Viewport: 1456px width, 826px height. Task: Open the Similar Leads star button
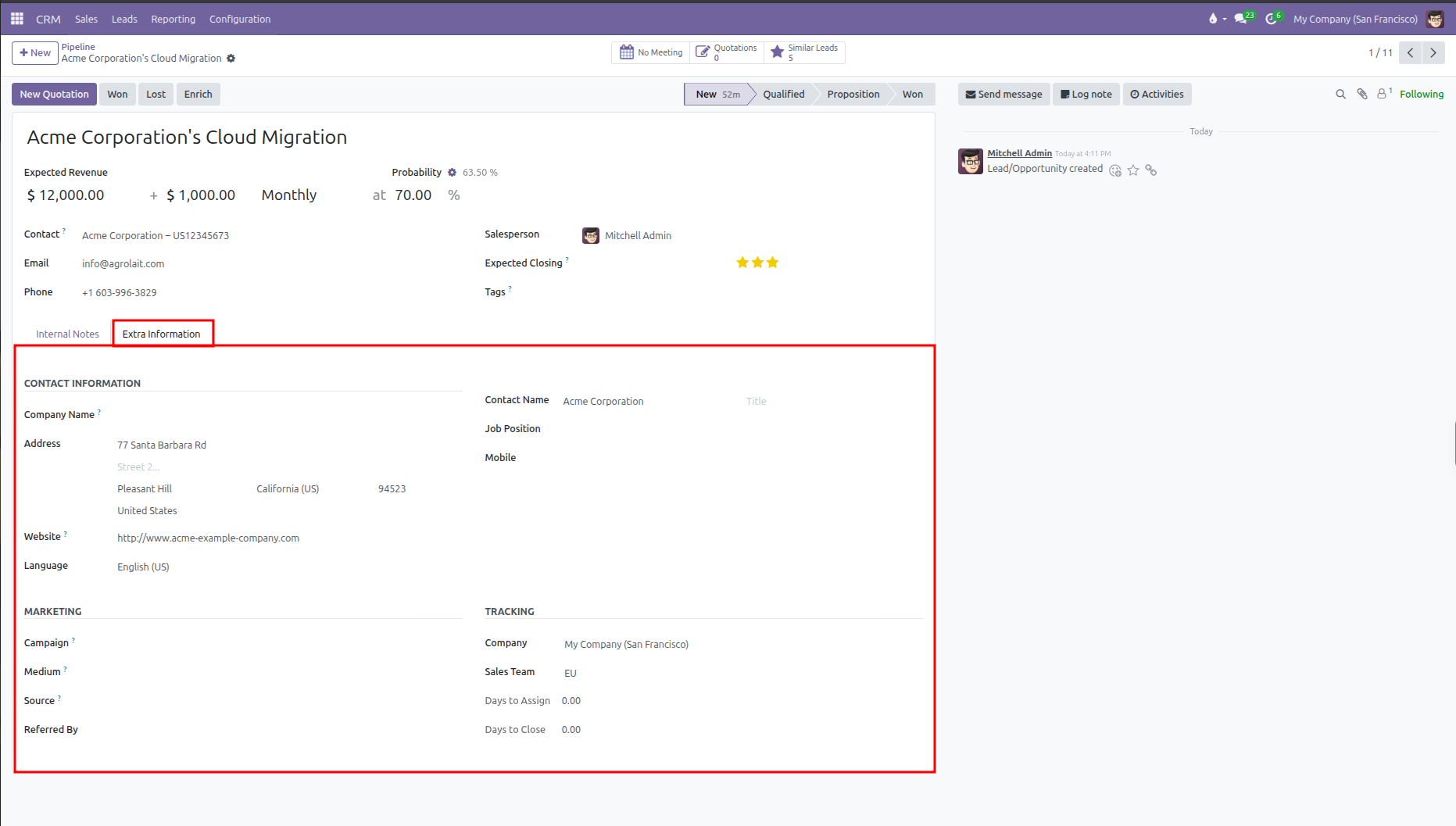coord(804,52)
